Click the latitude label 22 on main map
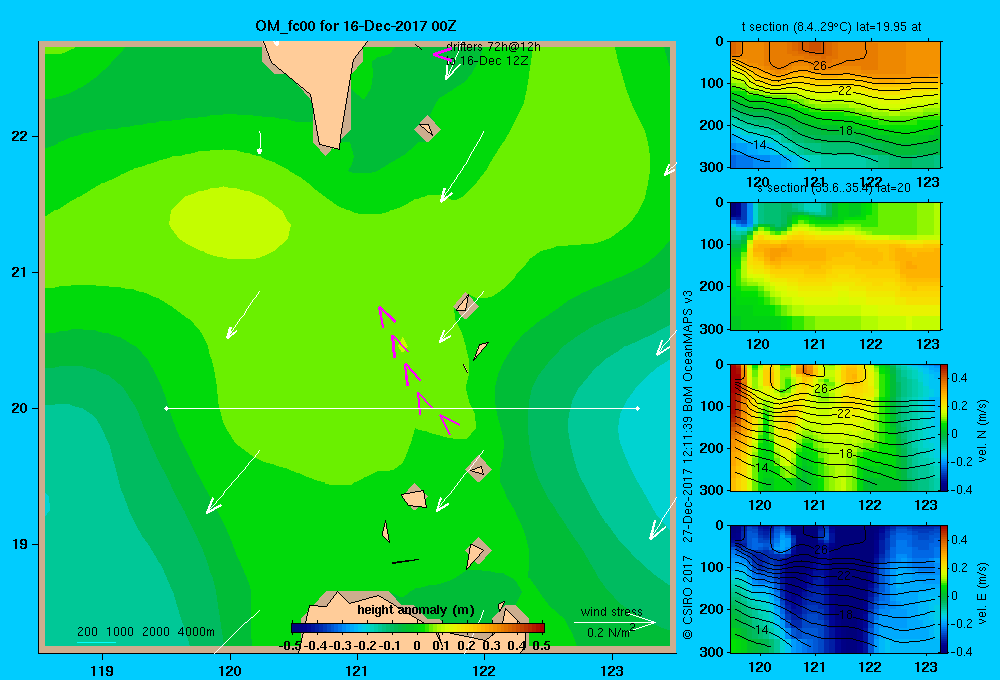 point(20,136)
